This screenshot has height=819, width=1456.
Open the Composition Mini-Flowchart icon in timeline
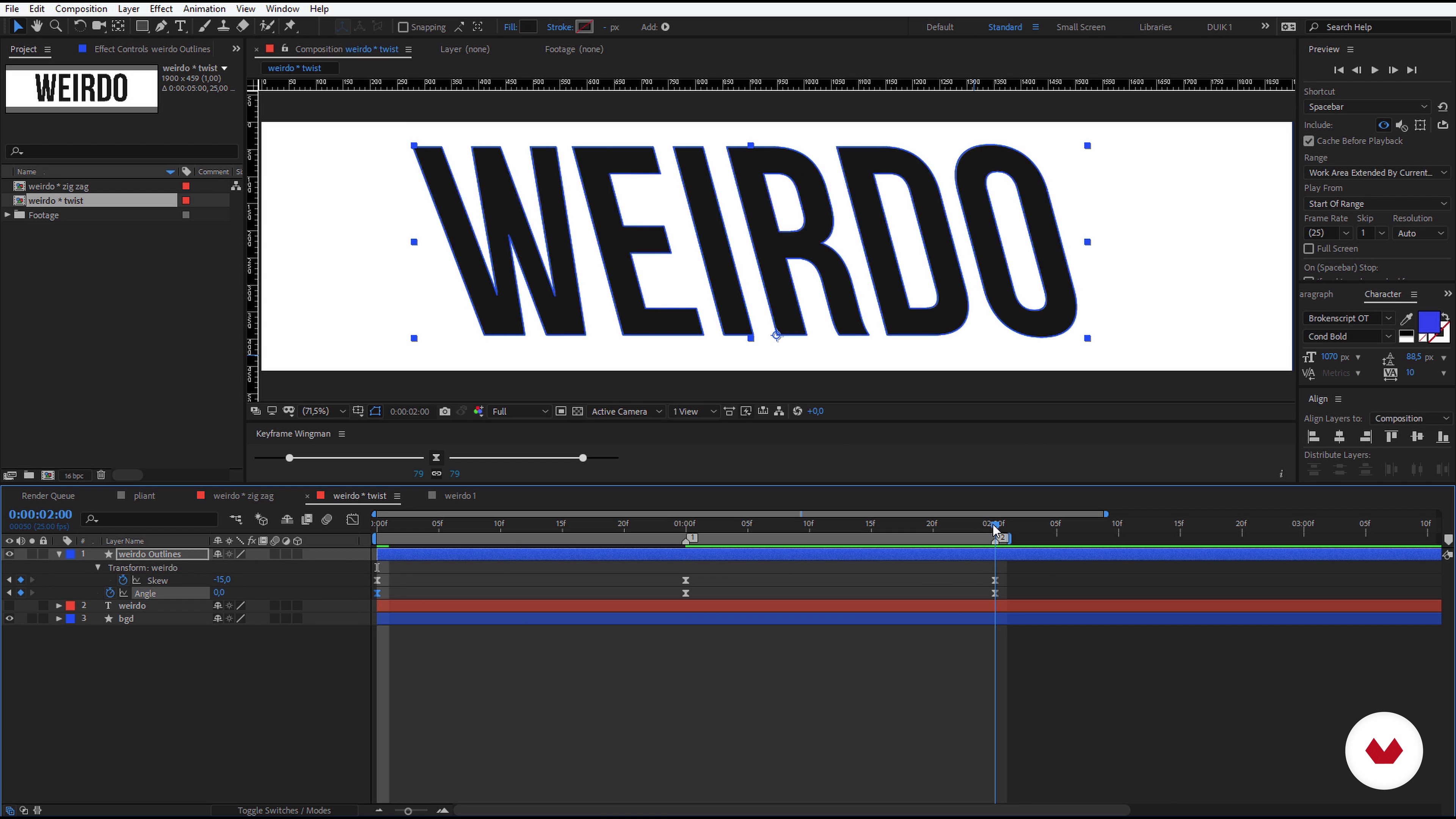(236, 519)
